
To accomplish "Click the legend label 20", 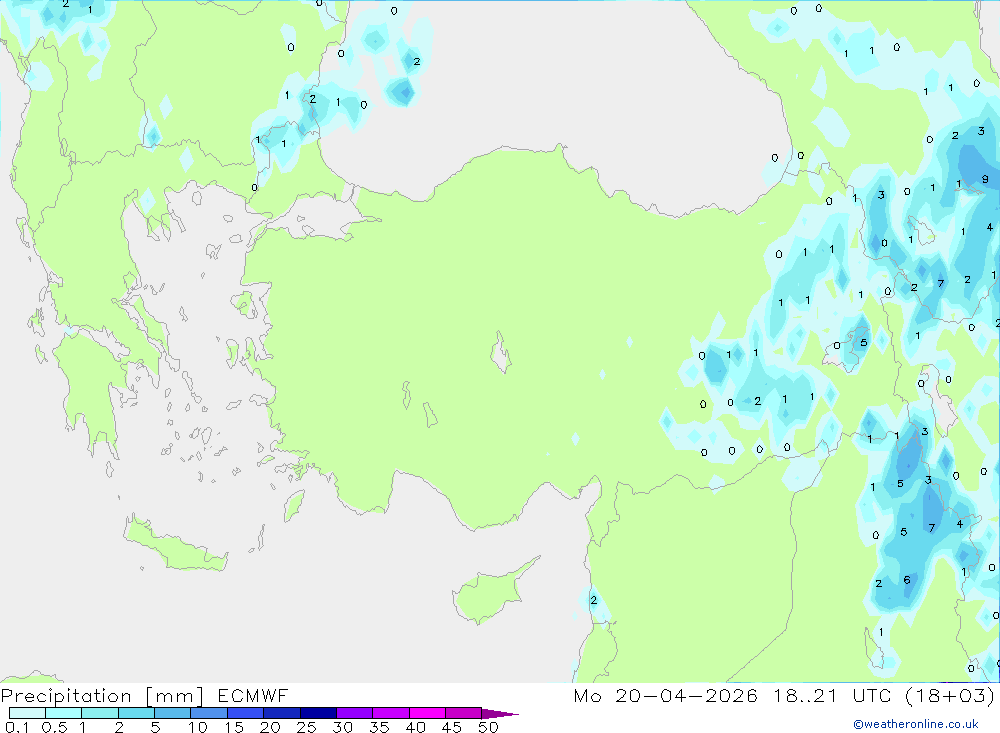I will pyautogui.click(x=270, y=727).
